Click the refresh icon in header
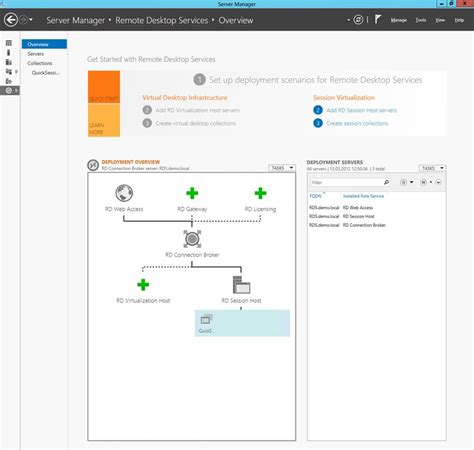Image resolution: width=474 pixels, height=450 pixels. (358, 20)
